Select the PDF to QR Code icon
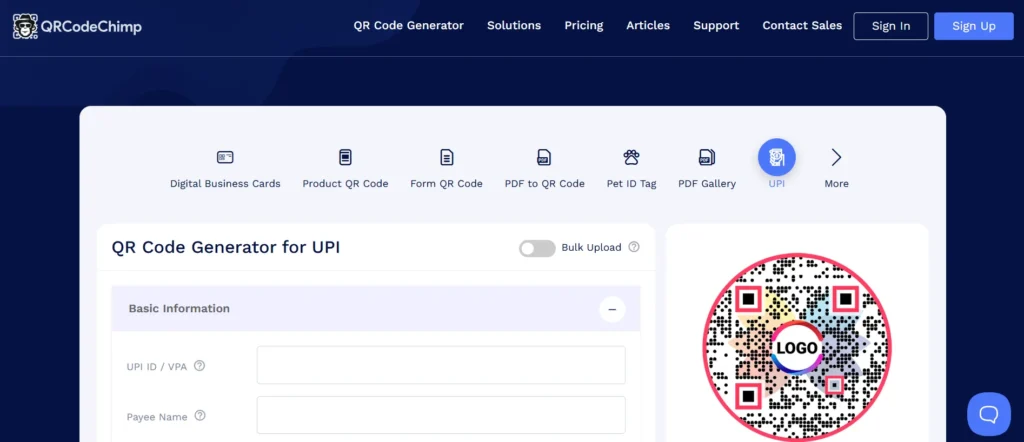This screenshot has width=1024, height=442. click(x=544, y=157)
